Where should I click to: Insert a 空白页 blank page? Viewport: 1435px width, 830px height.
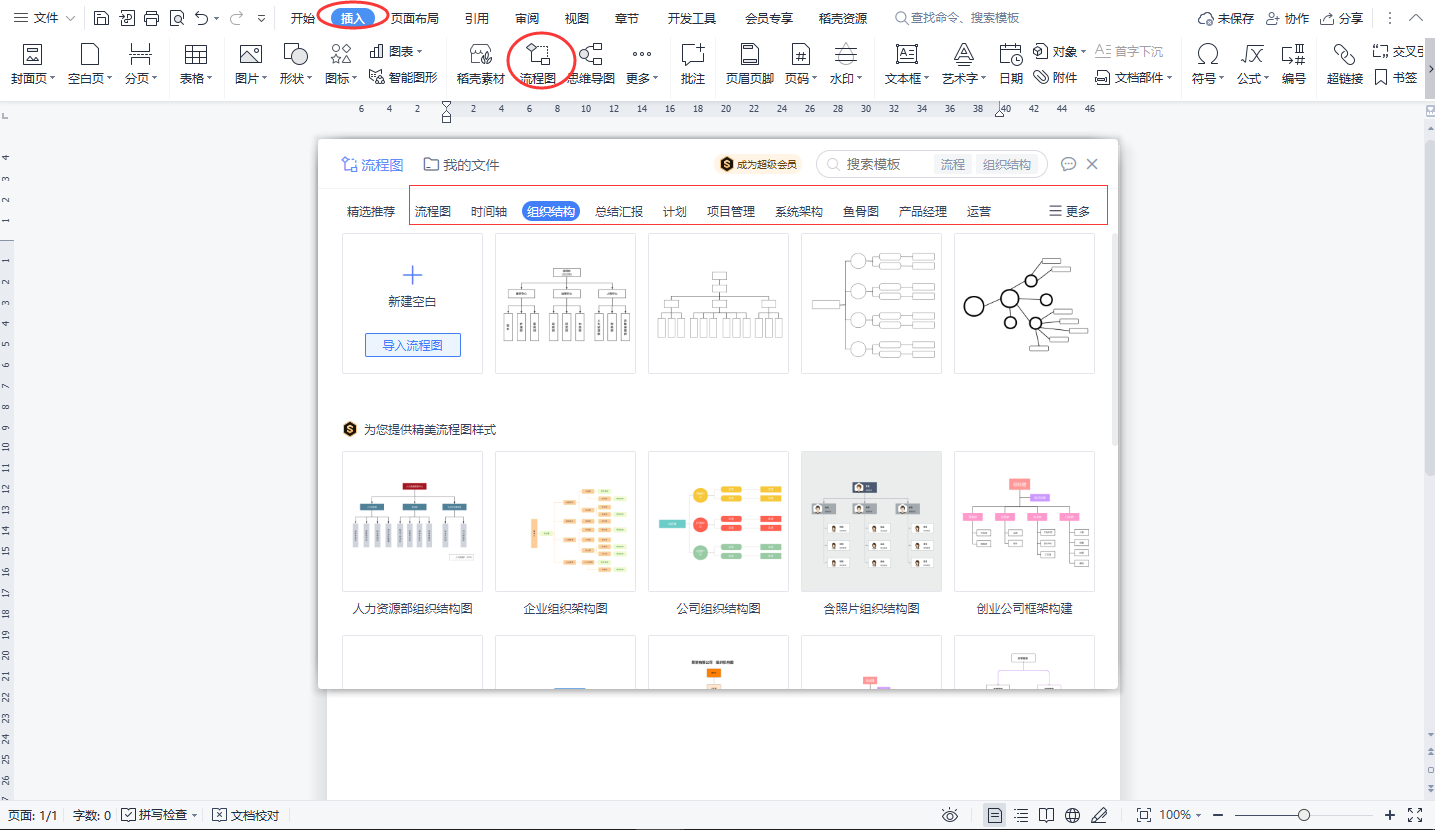[90, 65]
